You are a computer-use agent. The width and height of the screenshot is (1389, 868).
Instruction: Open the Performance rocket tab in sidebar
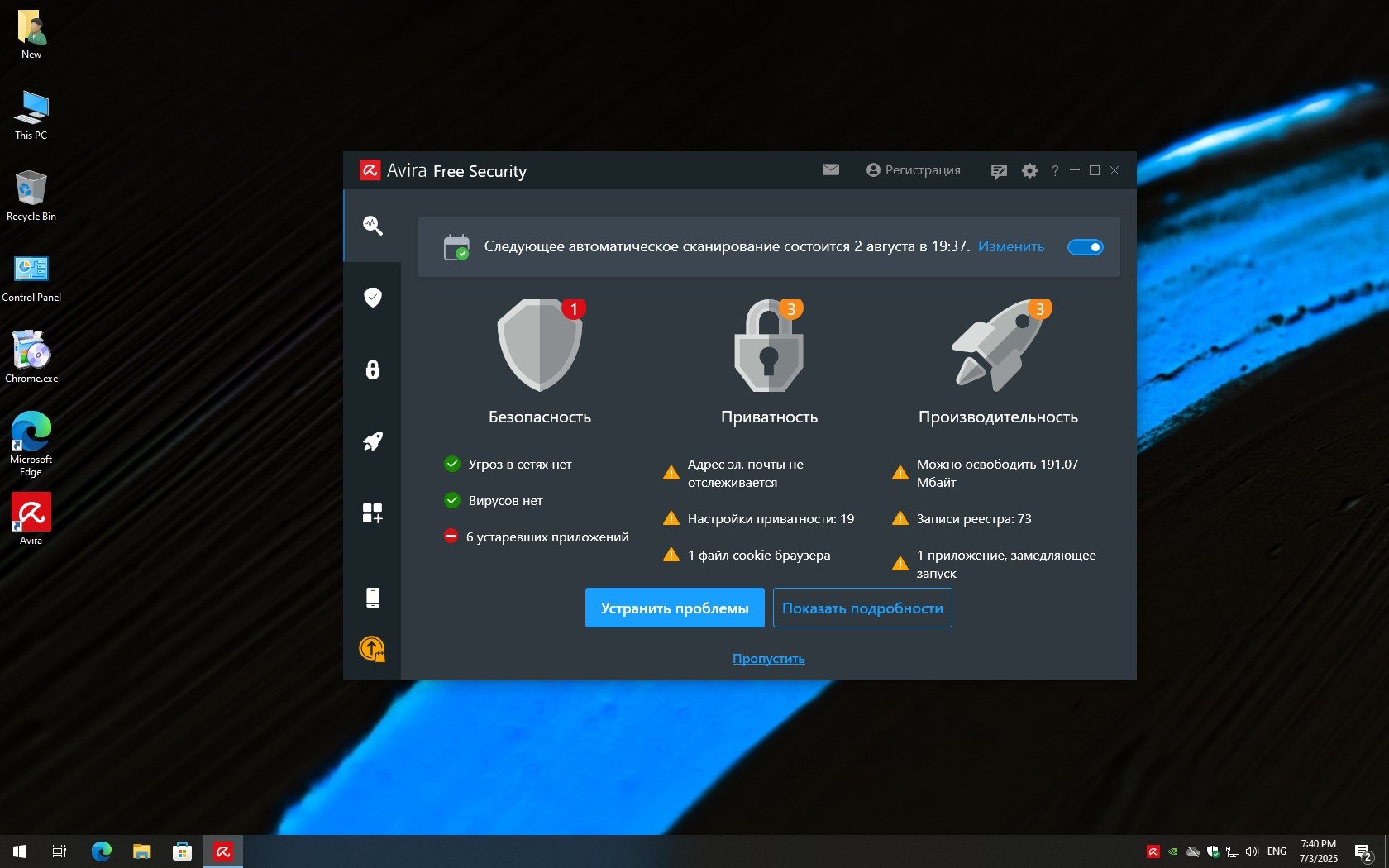click(x=373, y=441)
